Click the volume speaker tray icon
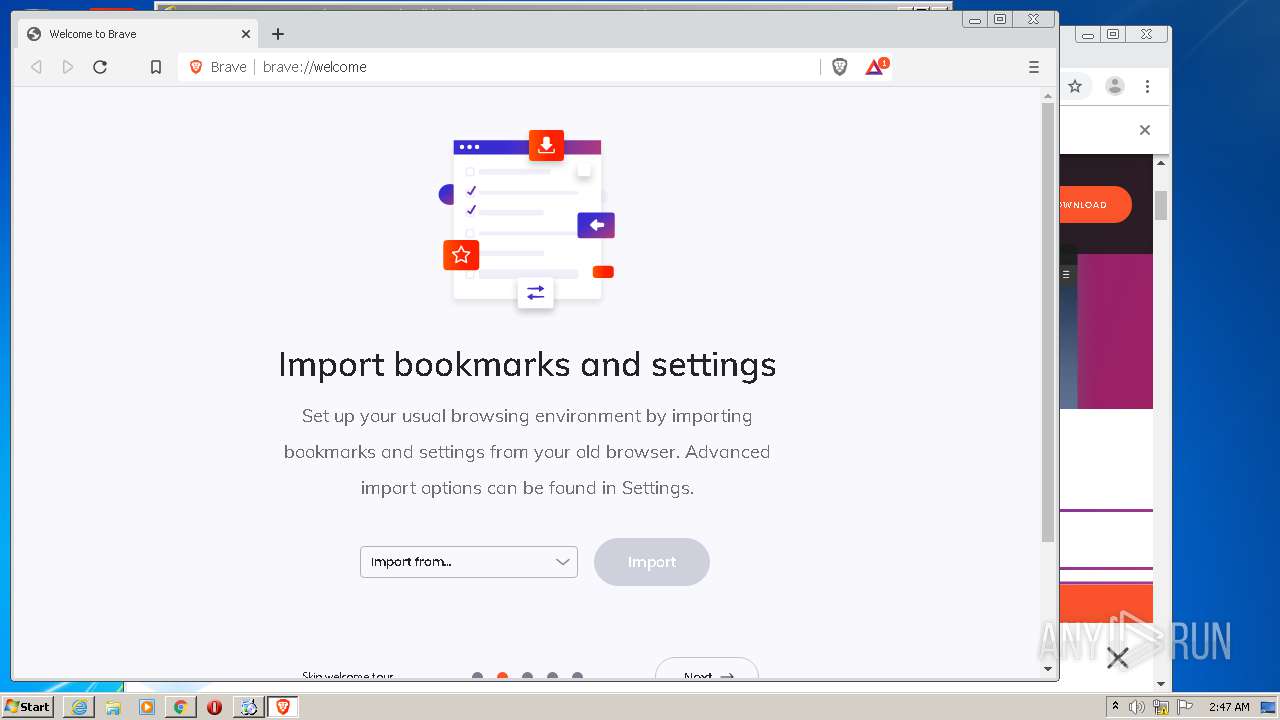This screenshot has height=720, width=1280. (1137, 707)
